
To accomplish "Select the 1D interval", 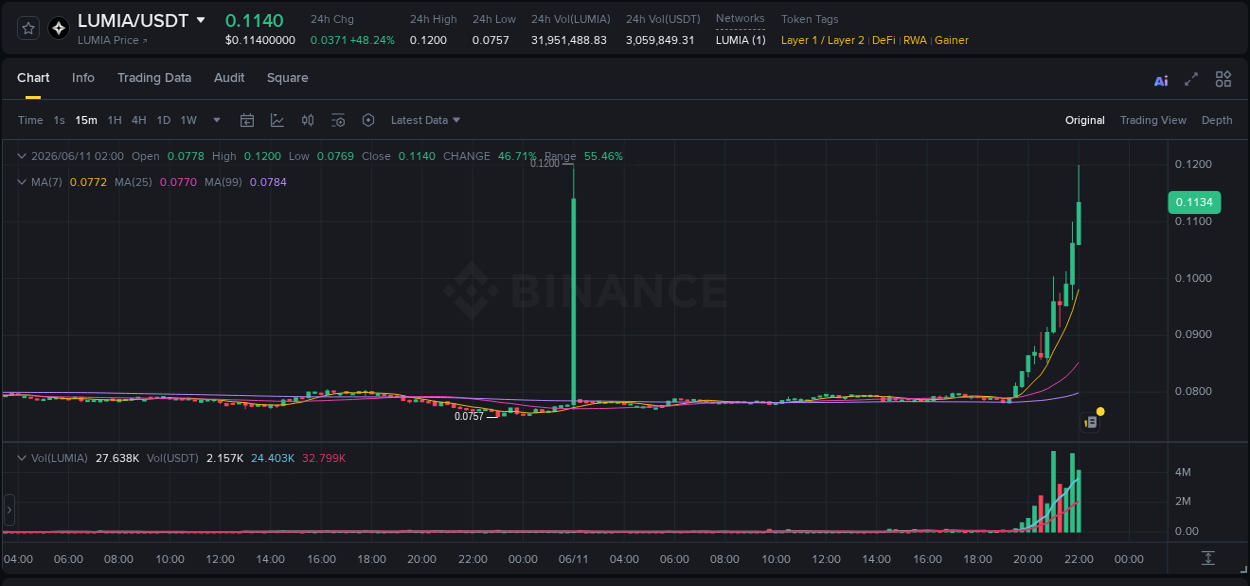I will [x=163, y=120].
